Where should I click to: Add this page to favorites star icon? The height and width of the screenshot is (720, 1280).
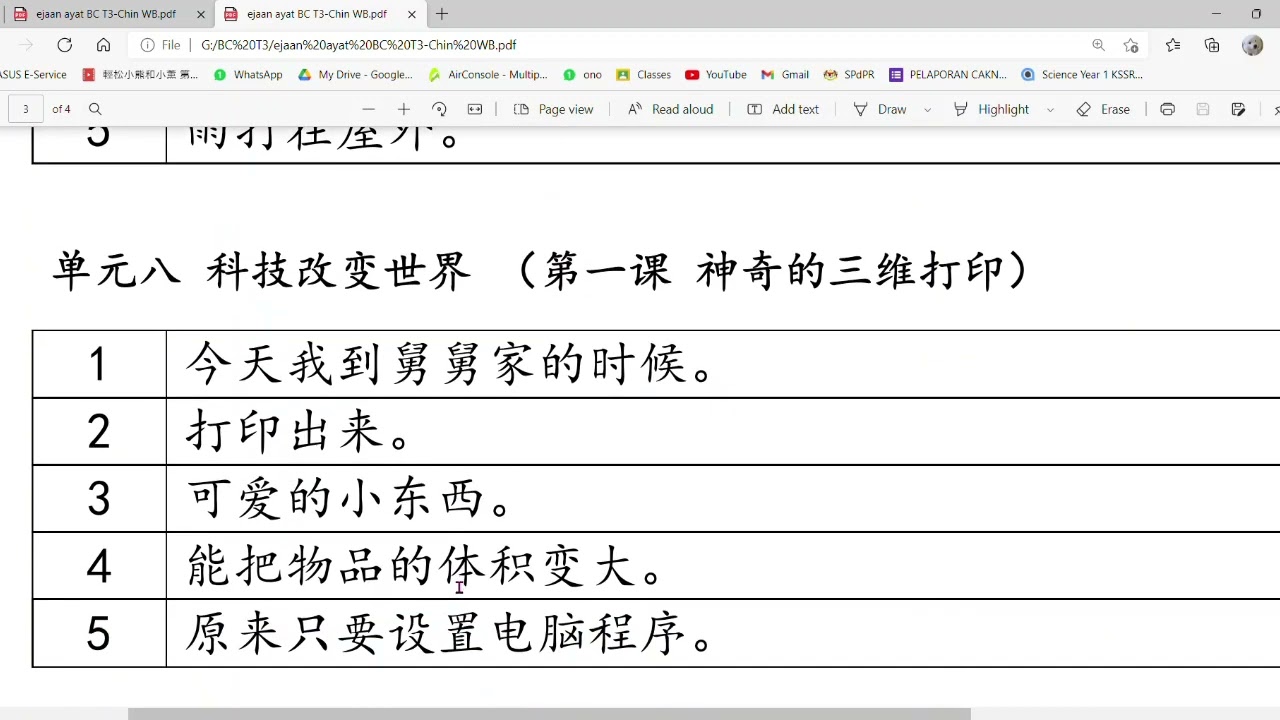click(1131, 45)
